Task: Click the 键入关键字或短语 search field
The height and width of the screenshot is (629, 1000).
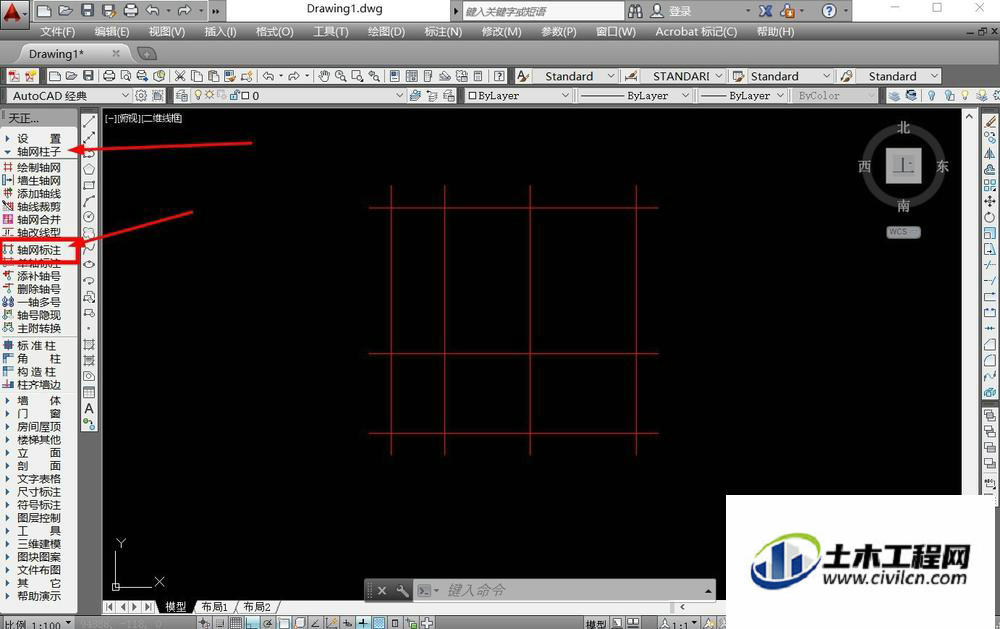Action: [x=542, y=11]
